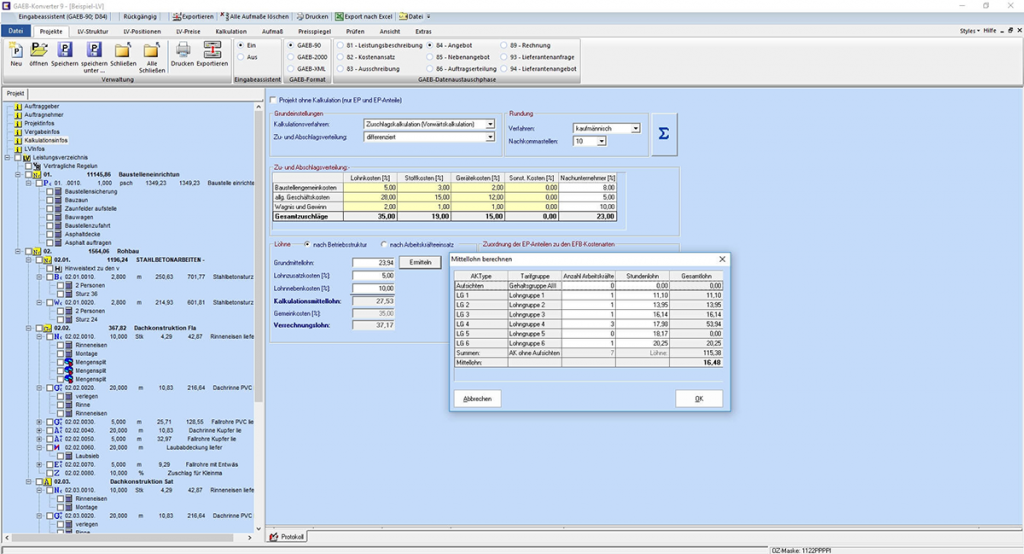Image resolution: width=1024 pixels, height=554 pixels.
Task: Click Alle Aufmaße löschen toolbar item
Action: 255,17
